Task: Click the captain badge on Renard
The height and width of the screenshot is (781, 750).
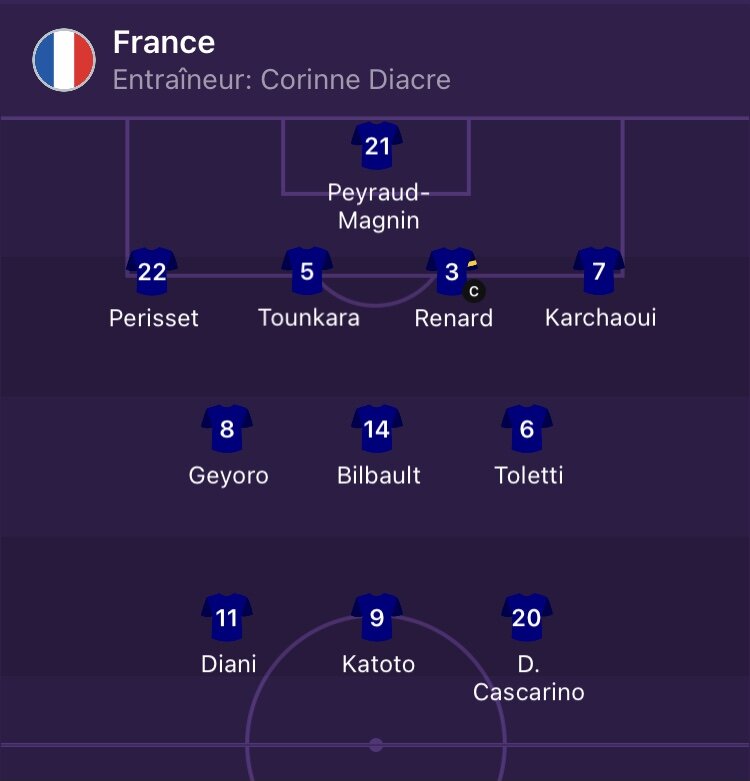Action: (474, 291)
